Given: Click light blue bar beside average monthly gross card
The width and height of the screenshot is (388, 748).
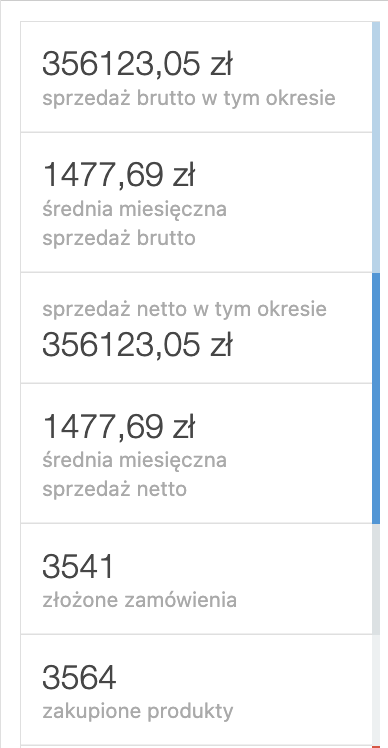Looking at the screenshot, I should [376, 202].
